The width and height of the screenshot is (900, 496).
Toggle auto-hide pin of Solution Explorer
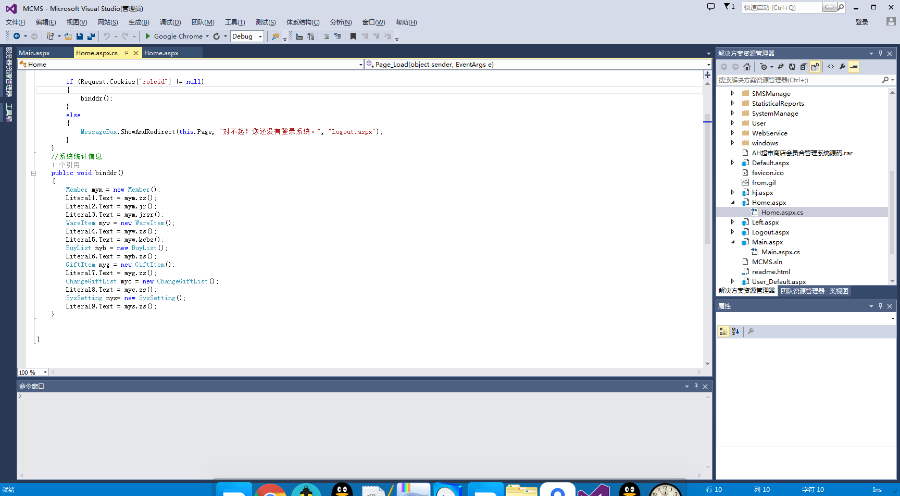click(880, 53)
